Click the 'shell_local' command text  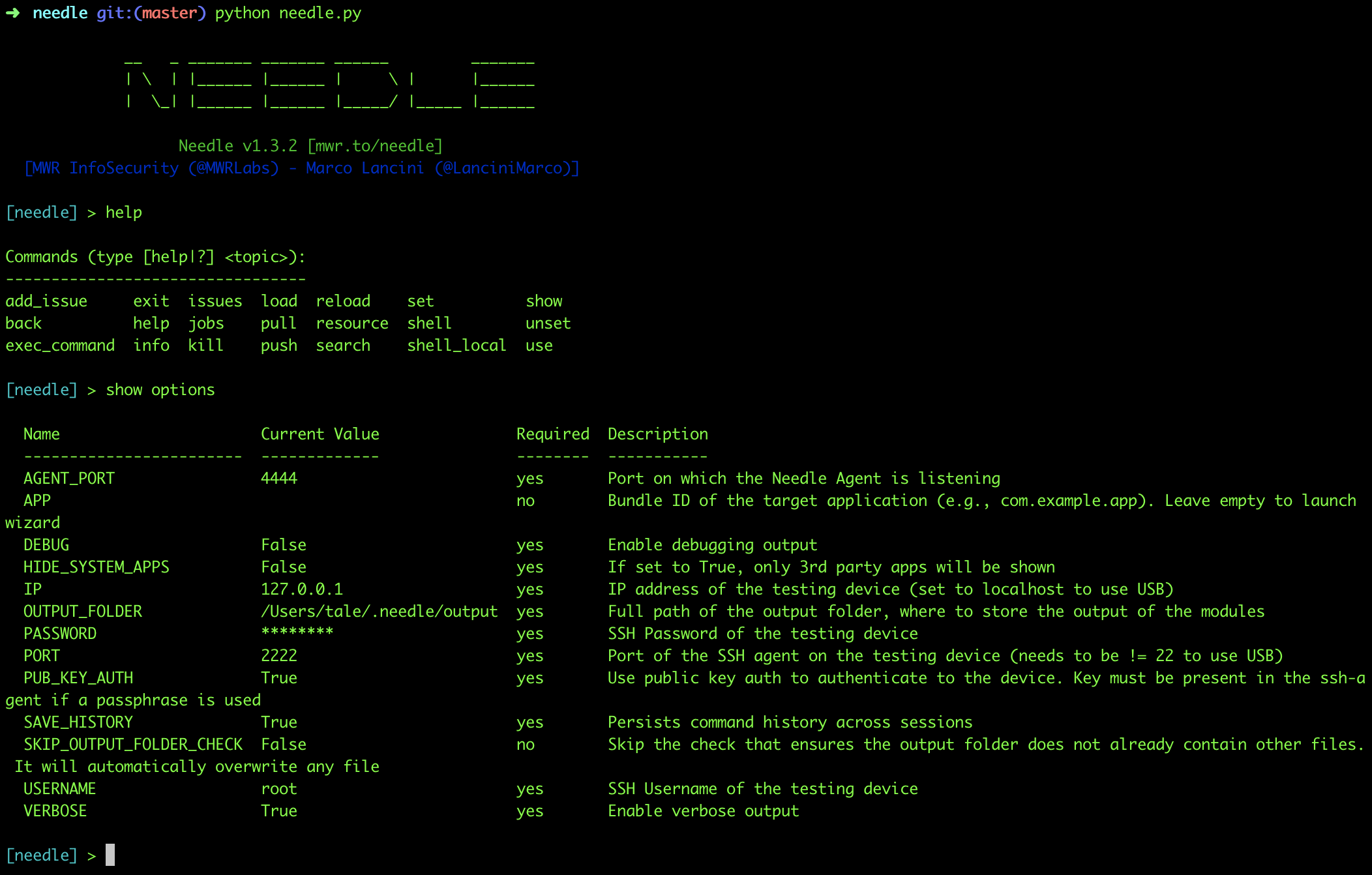[x=456, y=346]
